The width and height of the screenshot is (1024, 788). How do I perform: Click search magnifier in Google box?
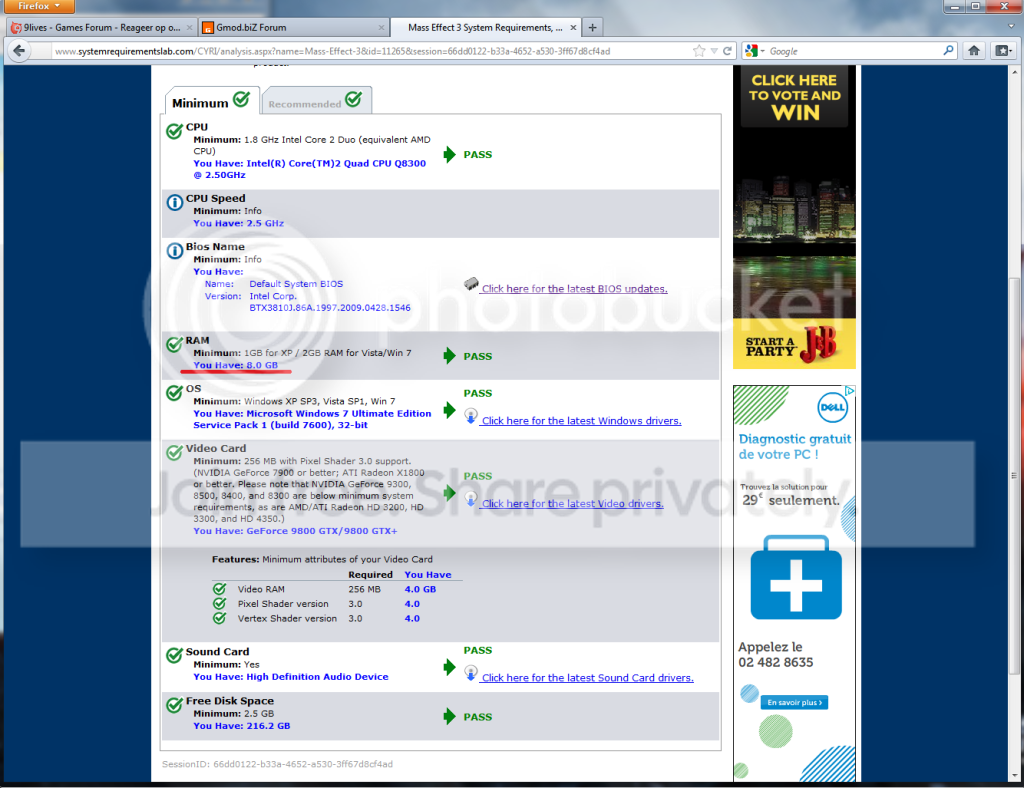[x=948, y=50]
